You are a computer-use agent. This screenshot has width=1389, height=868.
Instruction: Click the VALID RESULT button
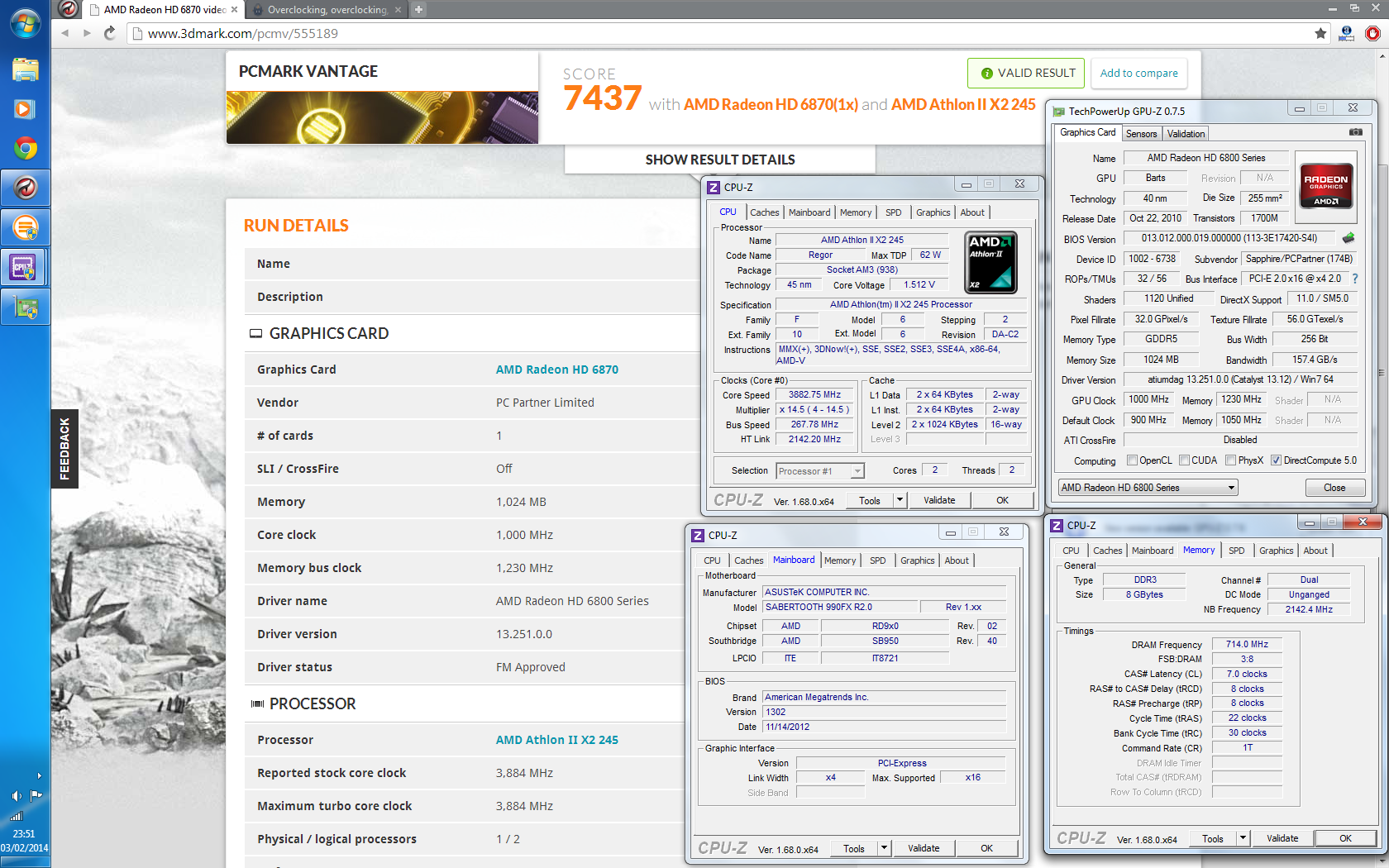[x=1028, y=73]
